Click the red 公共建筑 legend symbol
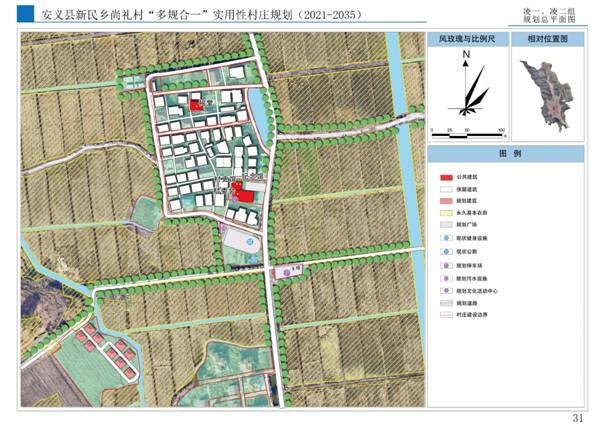 click(446, 177)
